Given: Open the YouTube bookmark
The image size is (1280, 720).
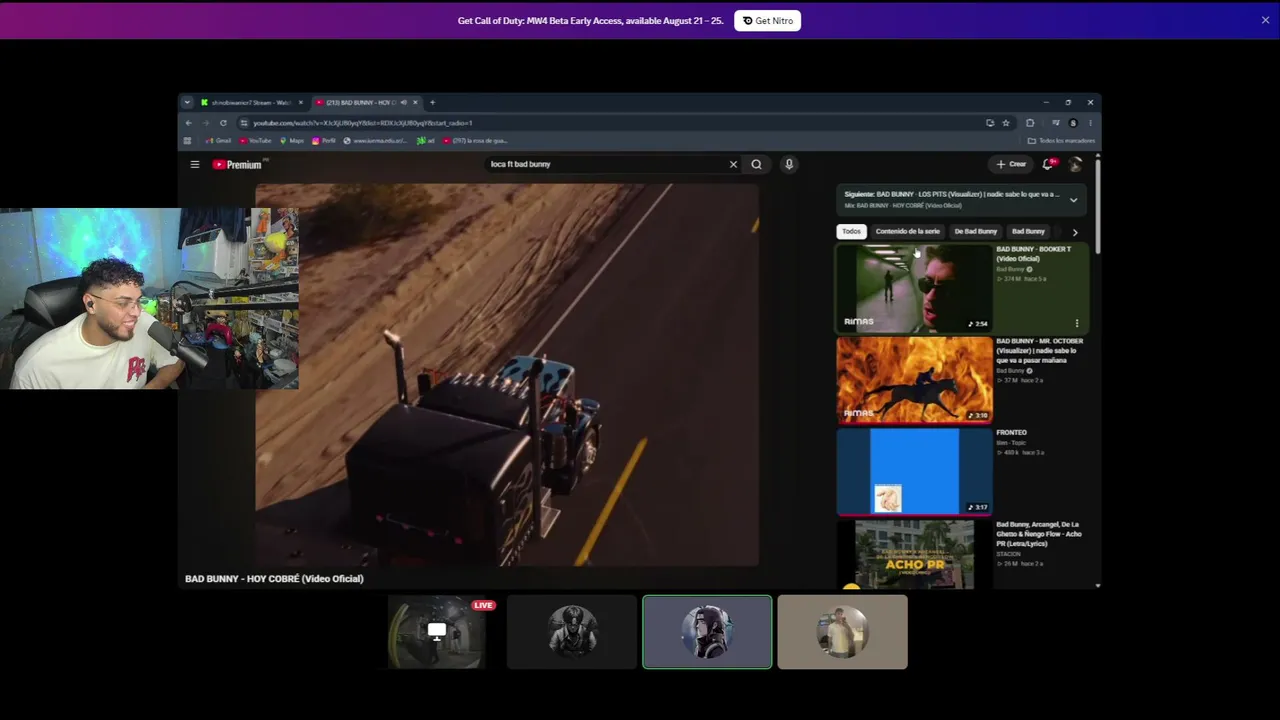Looking at the screenshot, I should [255, 141].
